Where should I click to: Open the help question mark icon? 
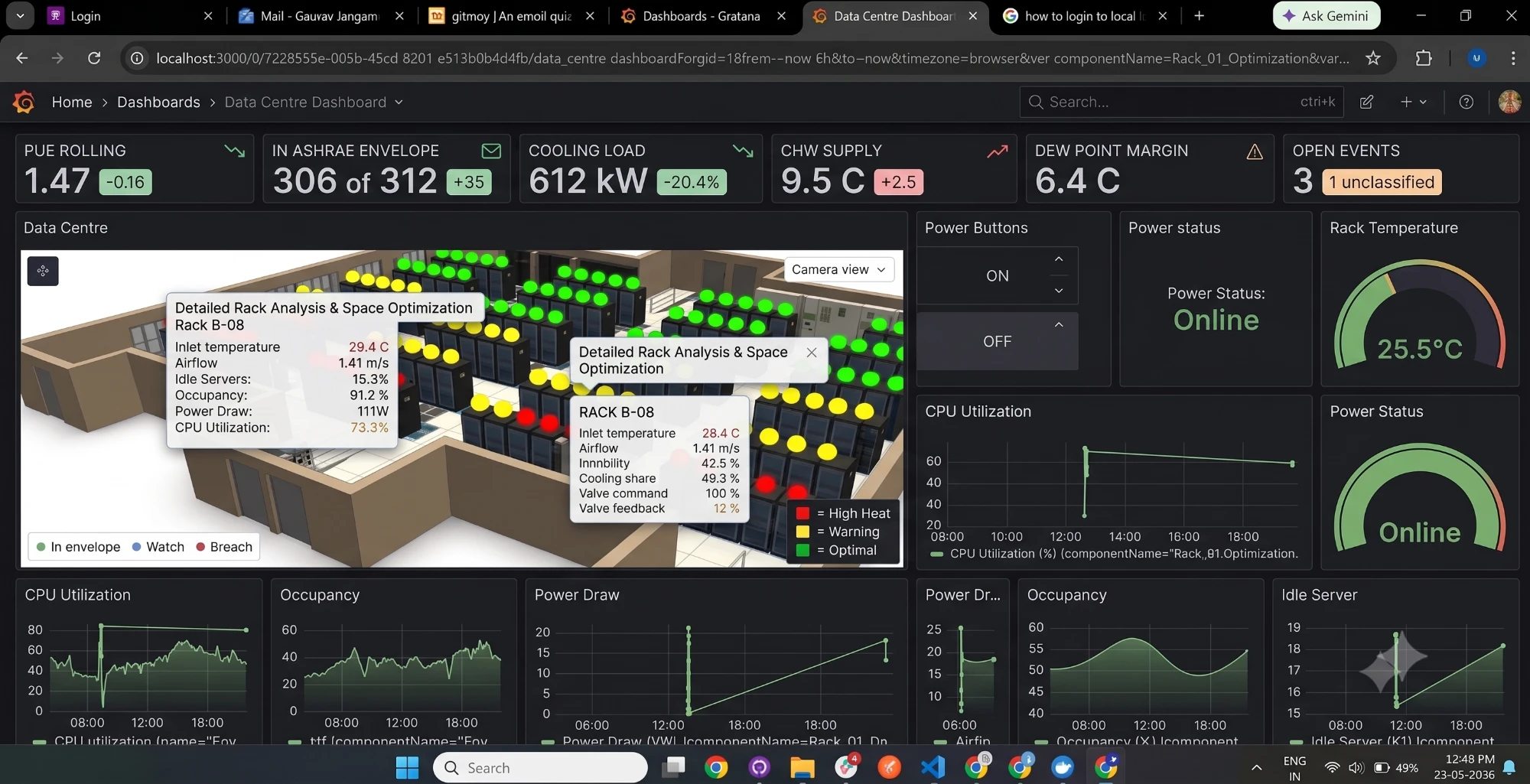[x=1466, y=102]
